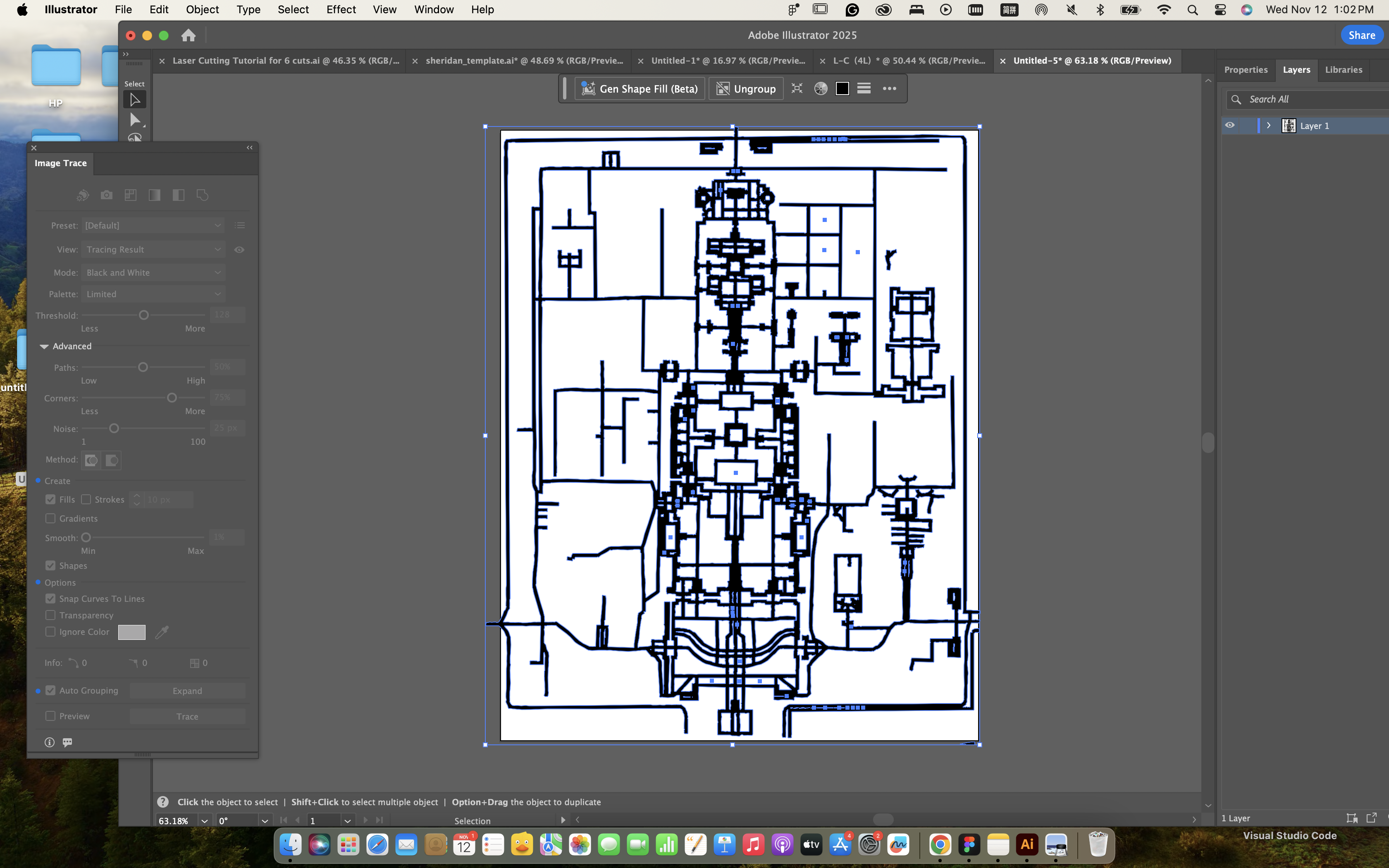The image size is (1389, 868).
Task: Click the black fill swatch in contextual bar
Action: (842, 88)
